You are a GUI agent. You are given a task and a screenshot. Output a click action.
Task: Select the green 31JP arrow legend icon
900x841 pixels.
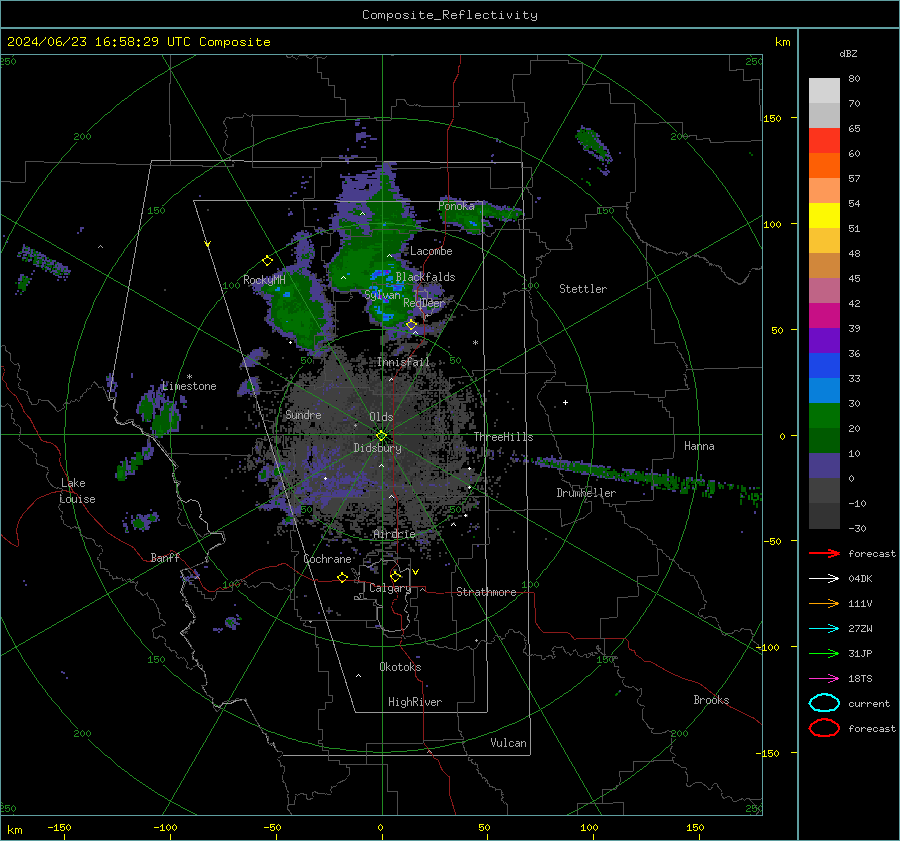pos(824,653)
